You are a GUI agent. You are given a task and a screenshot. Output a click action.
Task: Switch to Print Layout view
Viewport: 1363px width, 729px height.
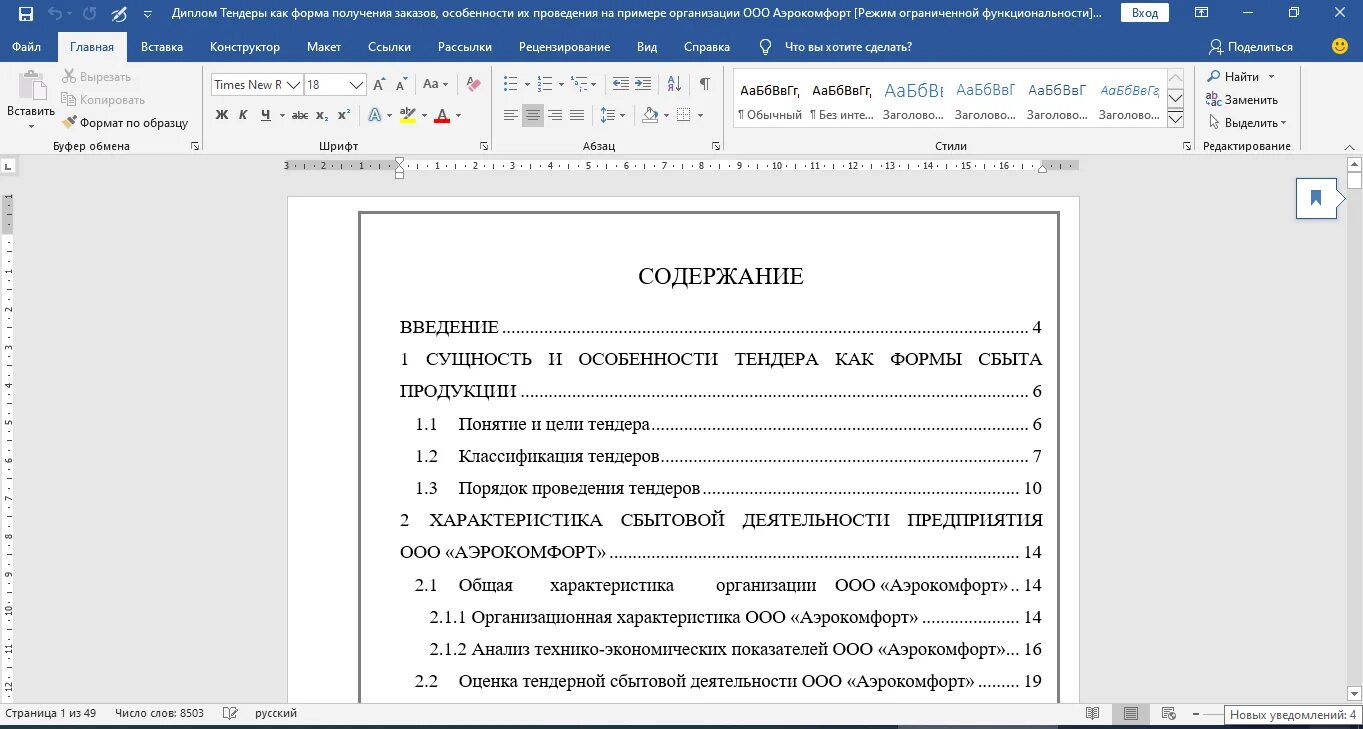[1131, 713]
